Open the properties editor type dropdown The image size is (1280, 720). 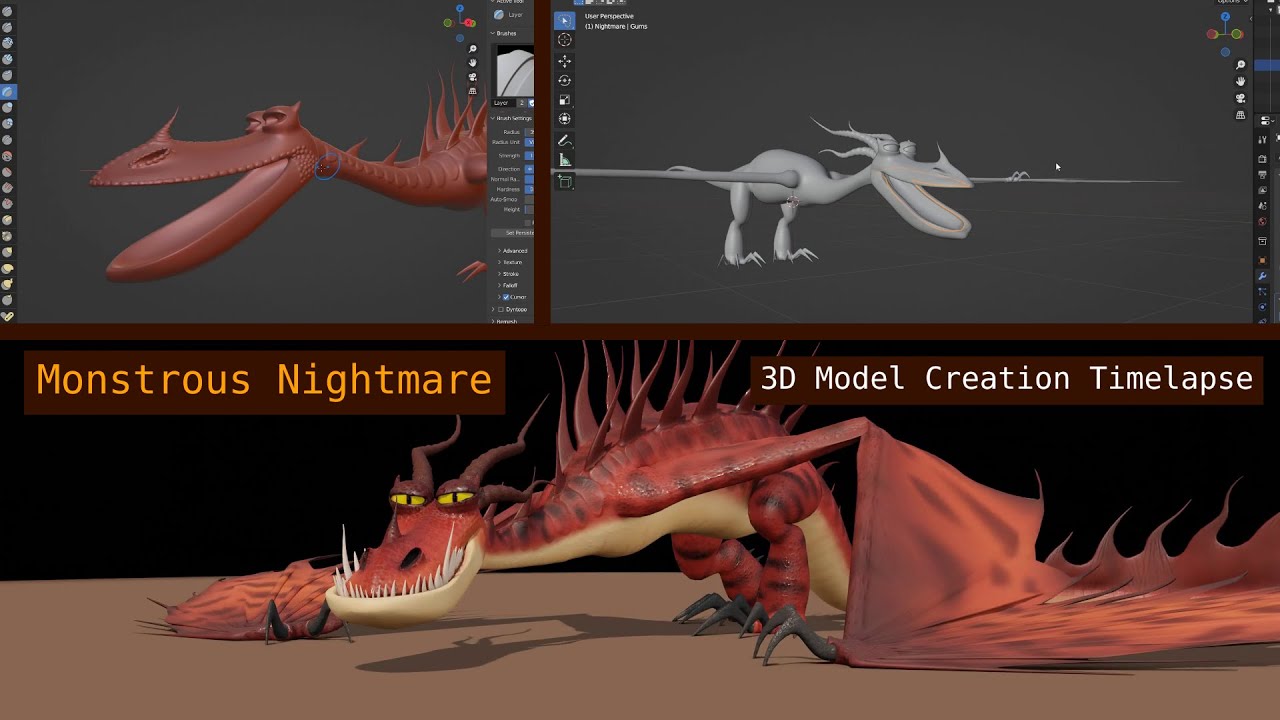click(1266, 121)
